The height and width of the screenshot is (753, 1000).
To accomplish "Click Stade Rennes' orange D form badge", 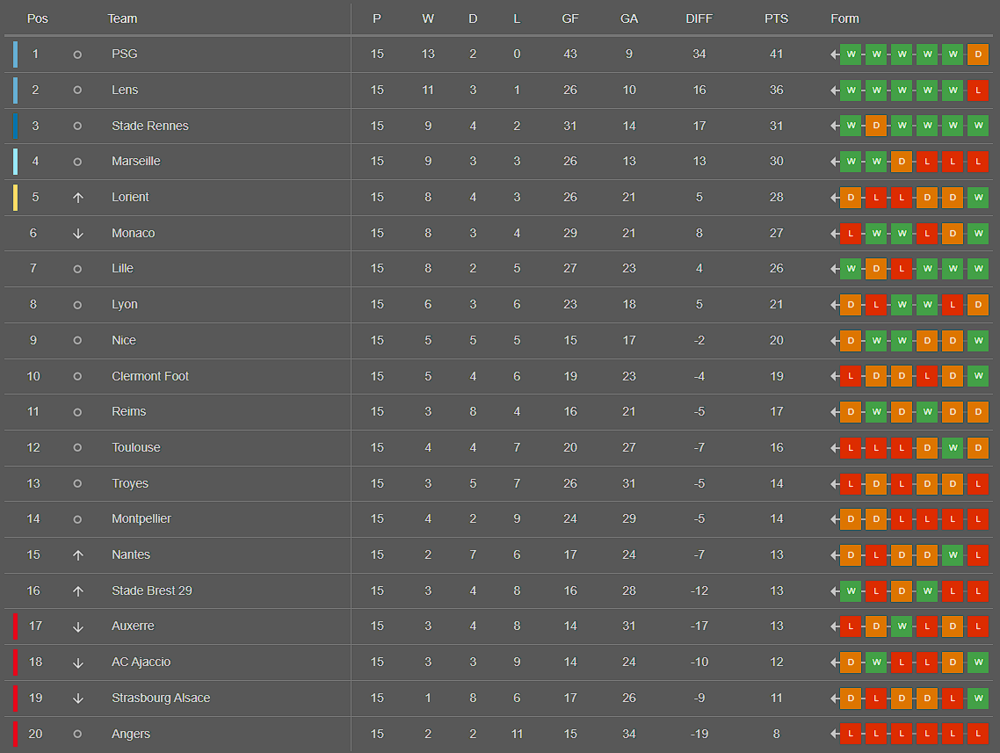I will [x=876, y=126].
